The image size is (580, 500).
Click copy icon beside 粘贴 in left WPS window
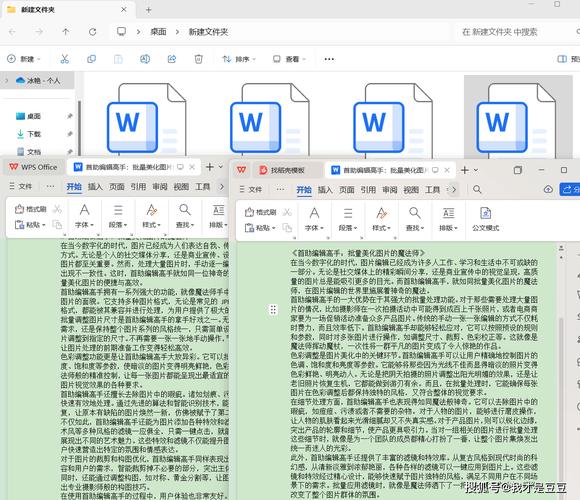57,224
